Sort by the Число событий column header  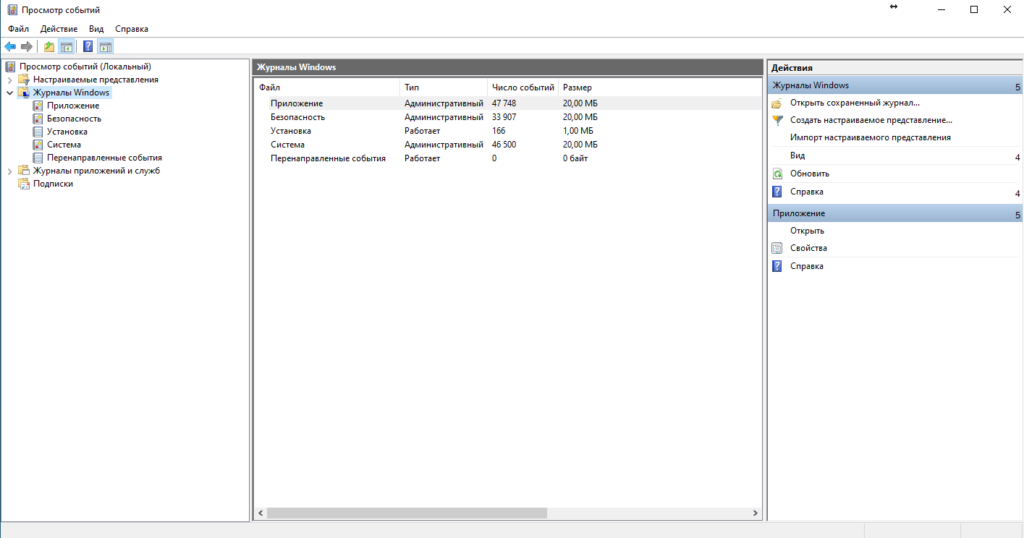pos(522,87)
